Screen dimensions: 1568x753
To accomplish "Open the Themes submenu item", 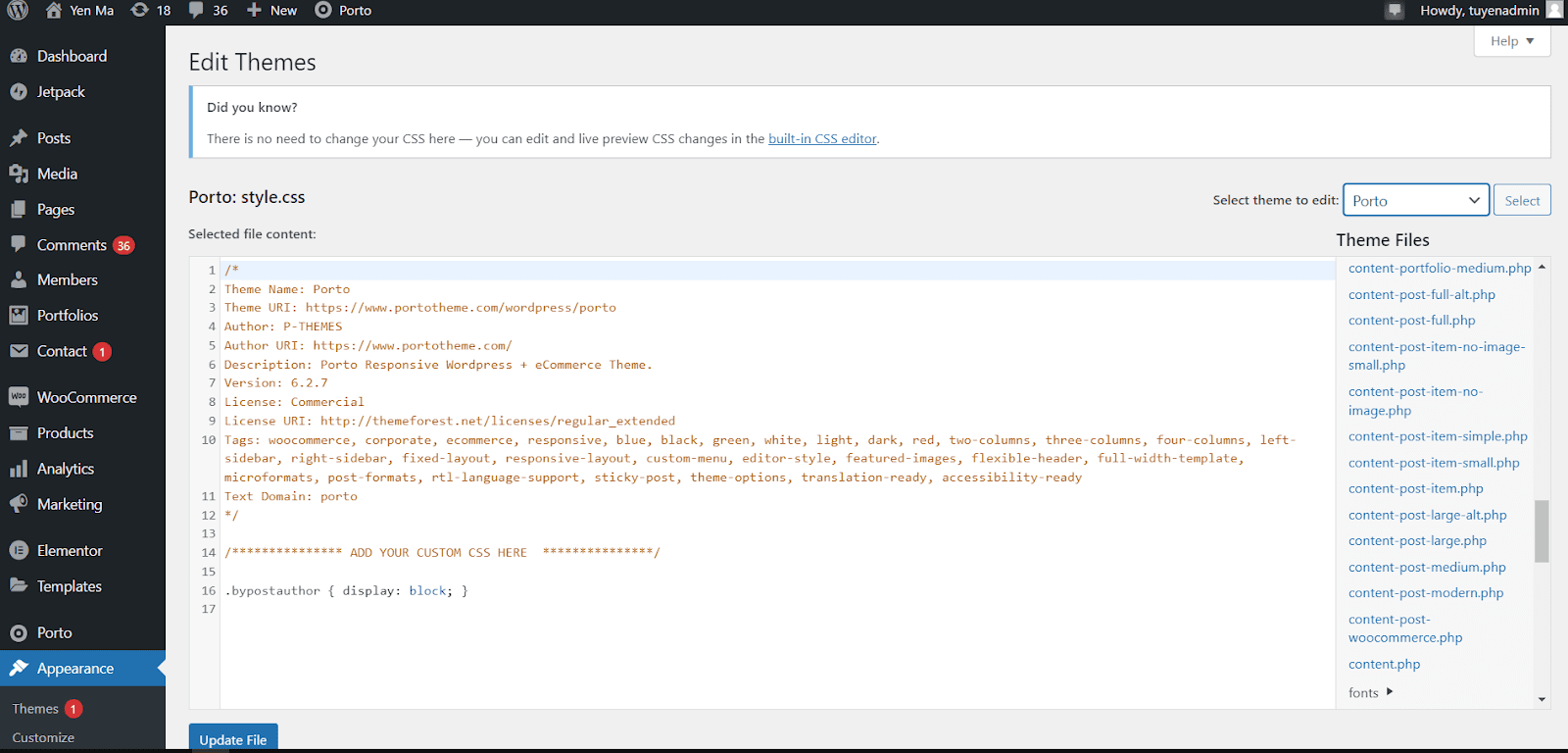I will (x=35, y=709).
